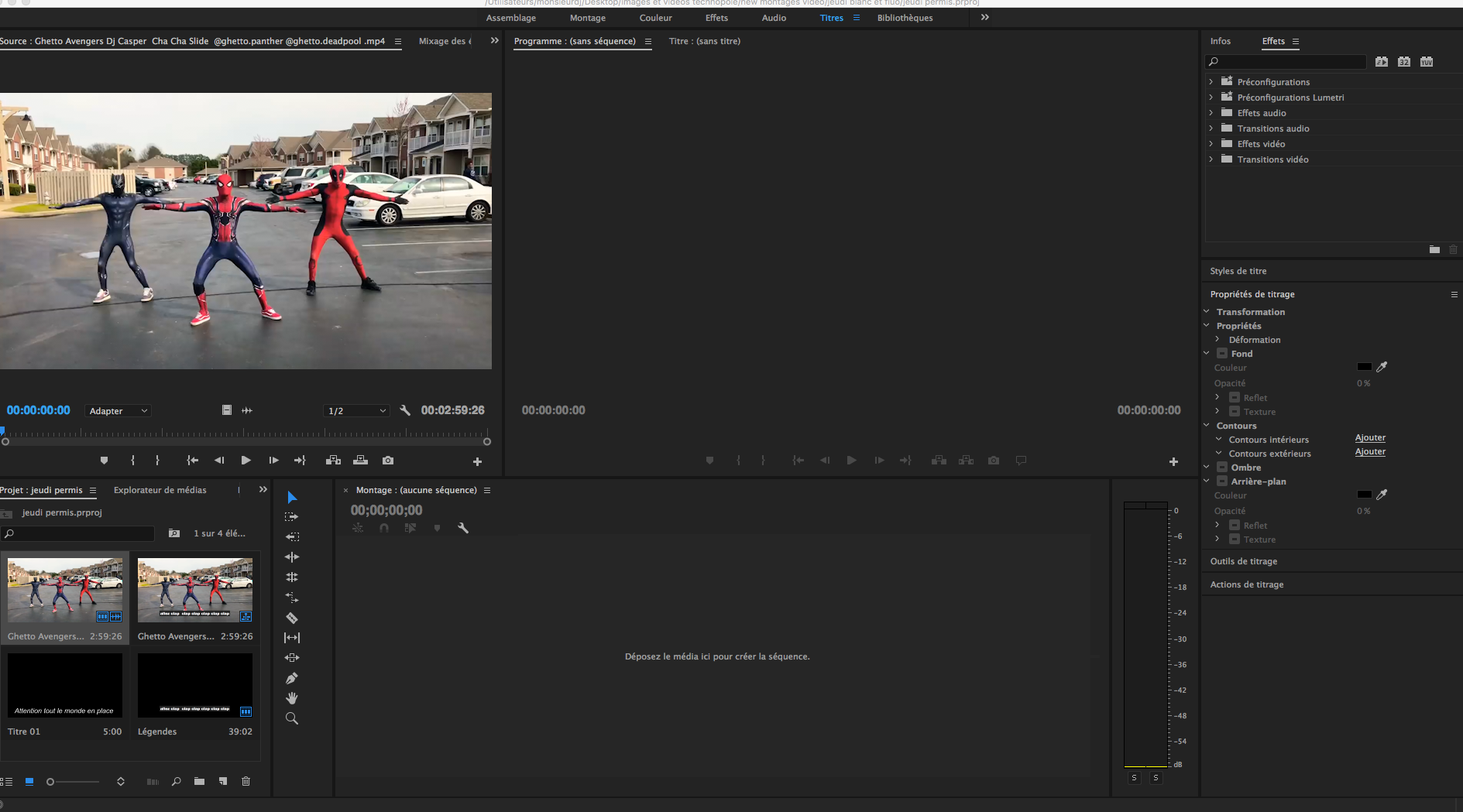
Task: Click Overwrite button in source monitor
Action: [x=360, y=460]
